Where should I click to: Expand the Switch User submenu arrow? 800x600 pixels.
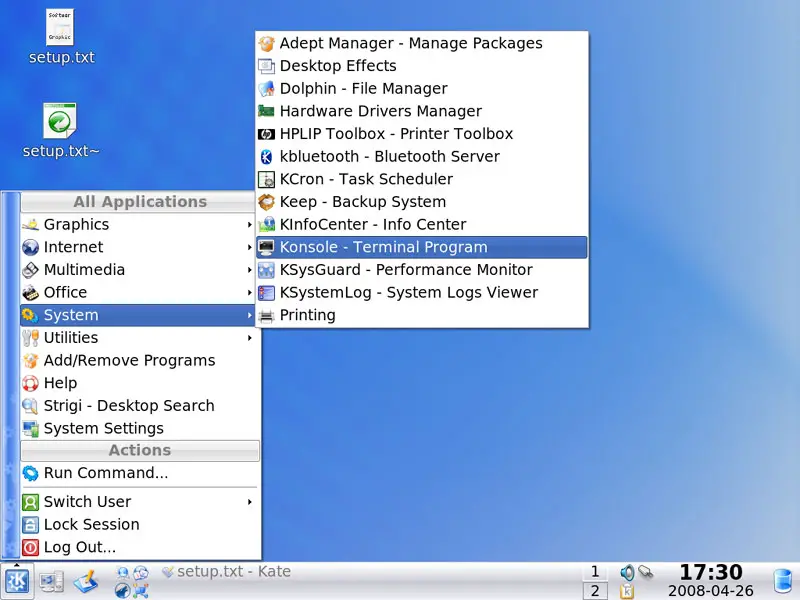(249, 502)
